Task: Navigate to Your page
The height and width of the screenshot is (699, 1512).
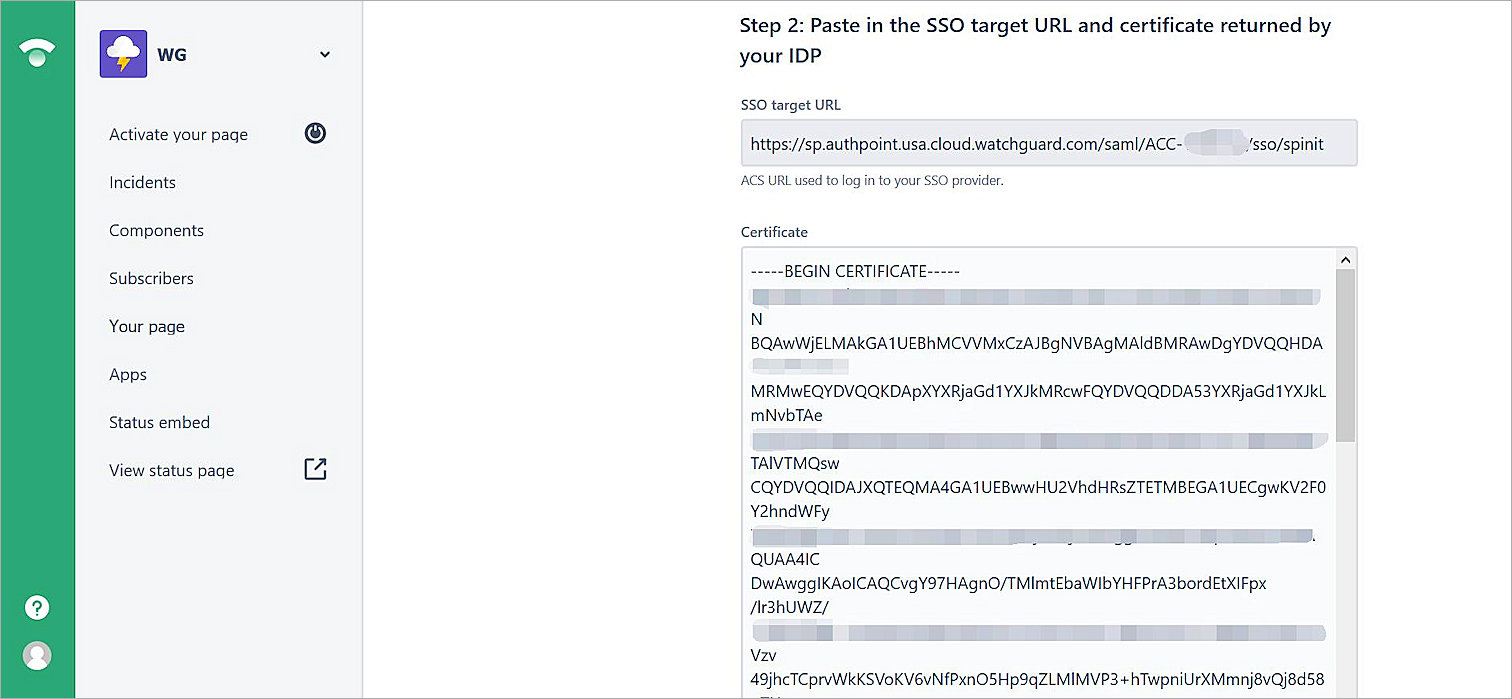Action: click(x=147, y=327)
